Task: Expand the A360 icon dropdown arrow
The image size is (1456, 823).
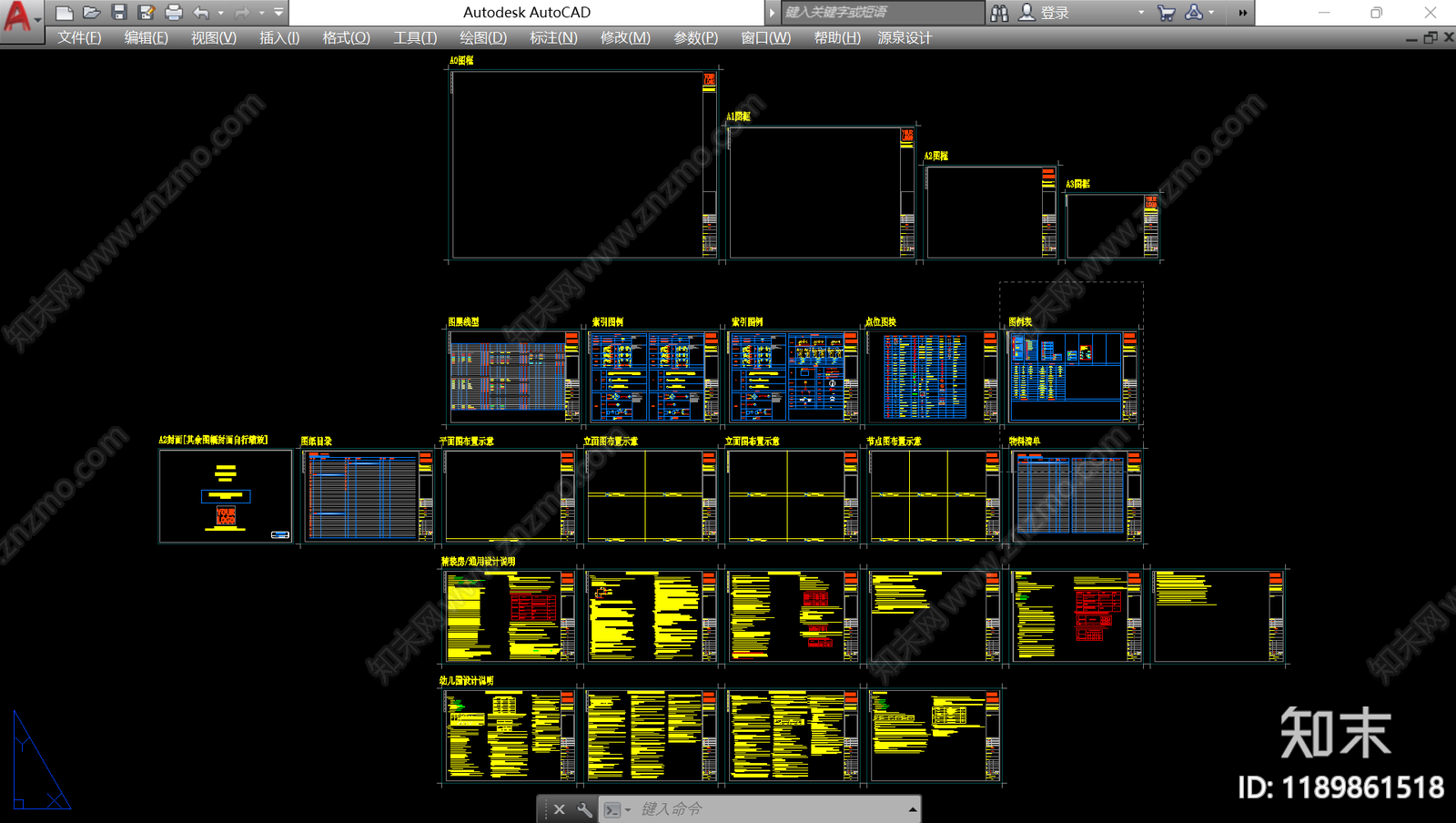Action: [1211, 13]
